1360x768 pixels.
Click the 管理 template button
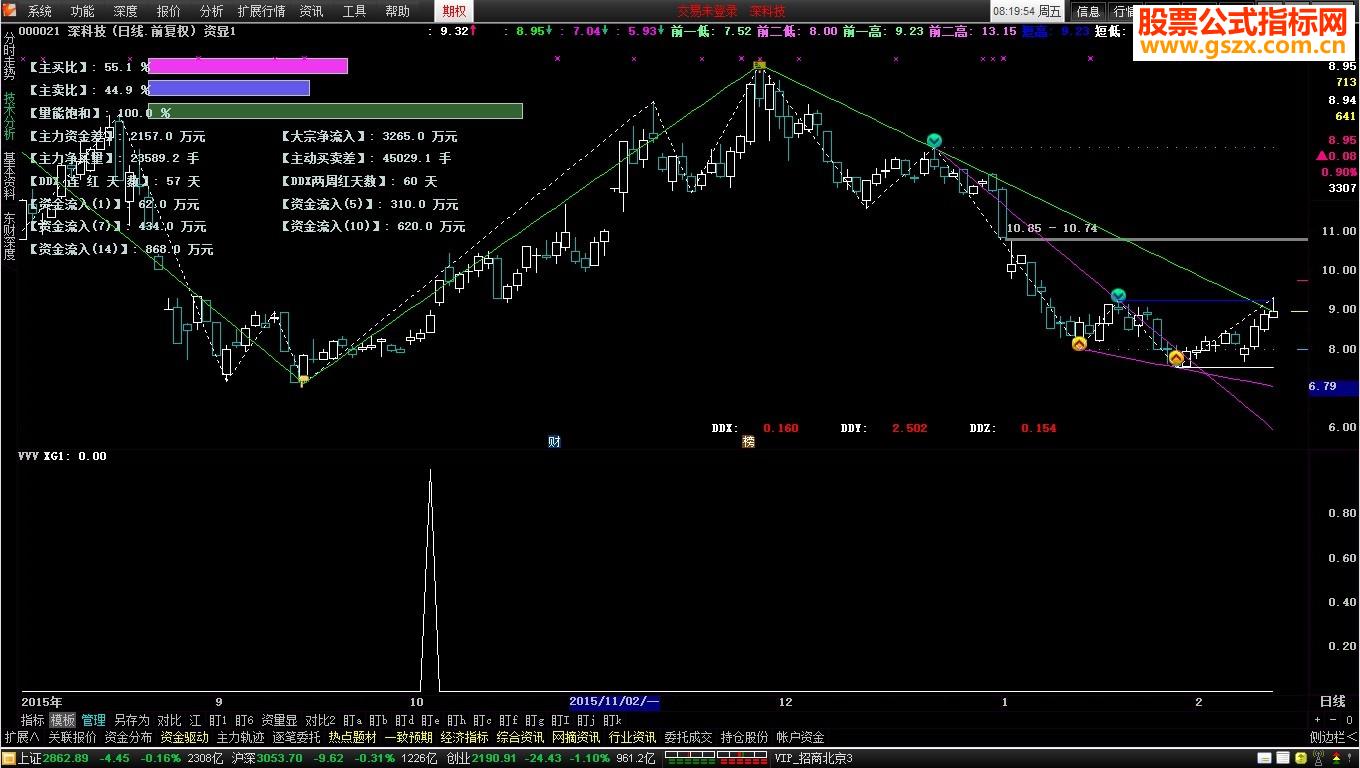pos(94,720)
